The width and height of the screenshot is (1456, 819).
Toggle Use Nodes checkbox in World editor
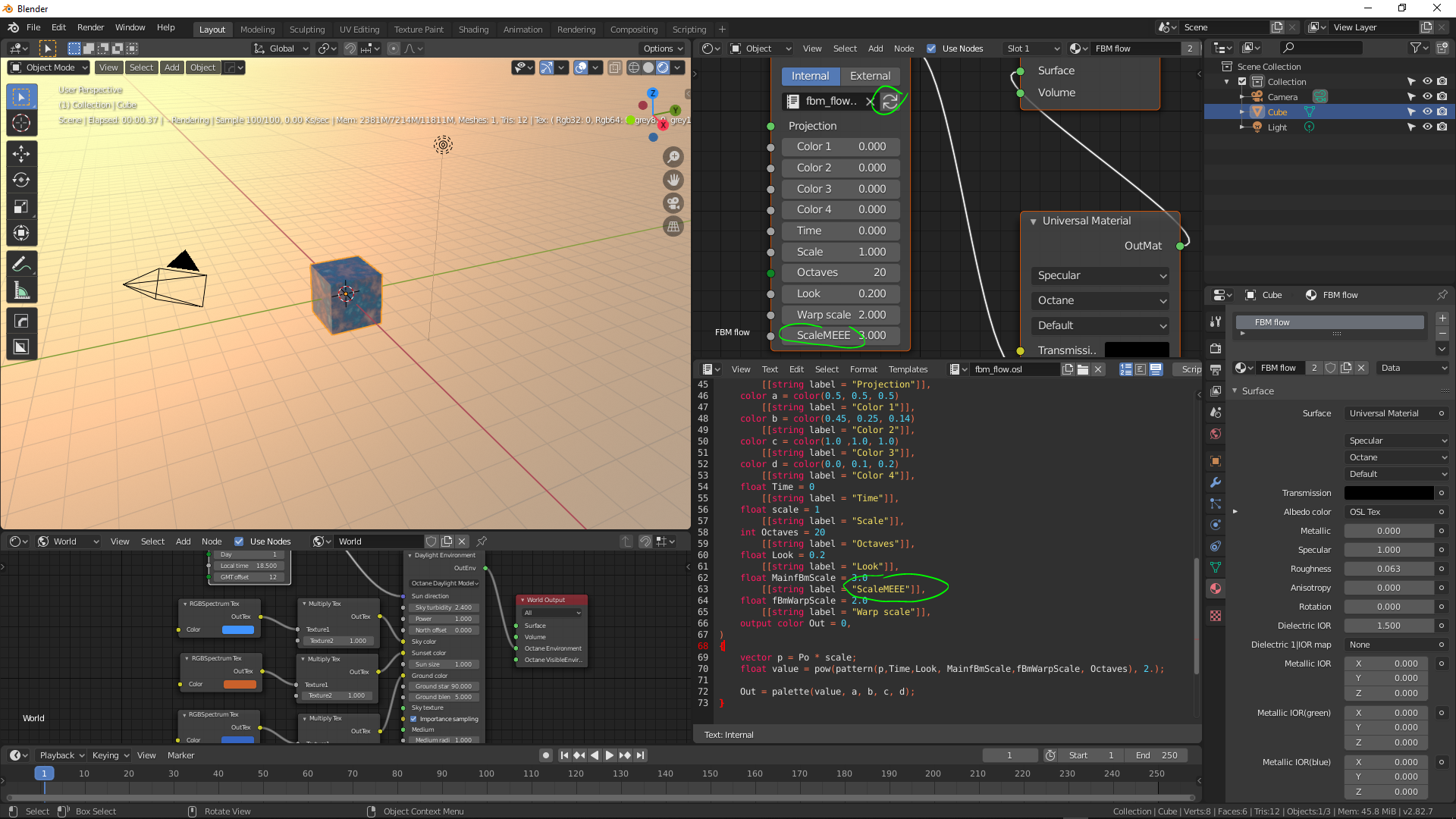tap(239, 541)
